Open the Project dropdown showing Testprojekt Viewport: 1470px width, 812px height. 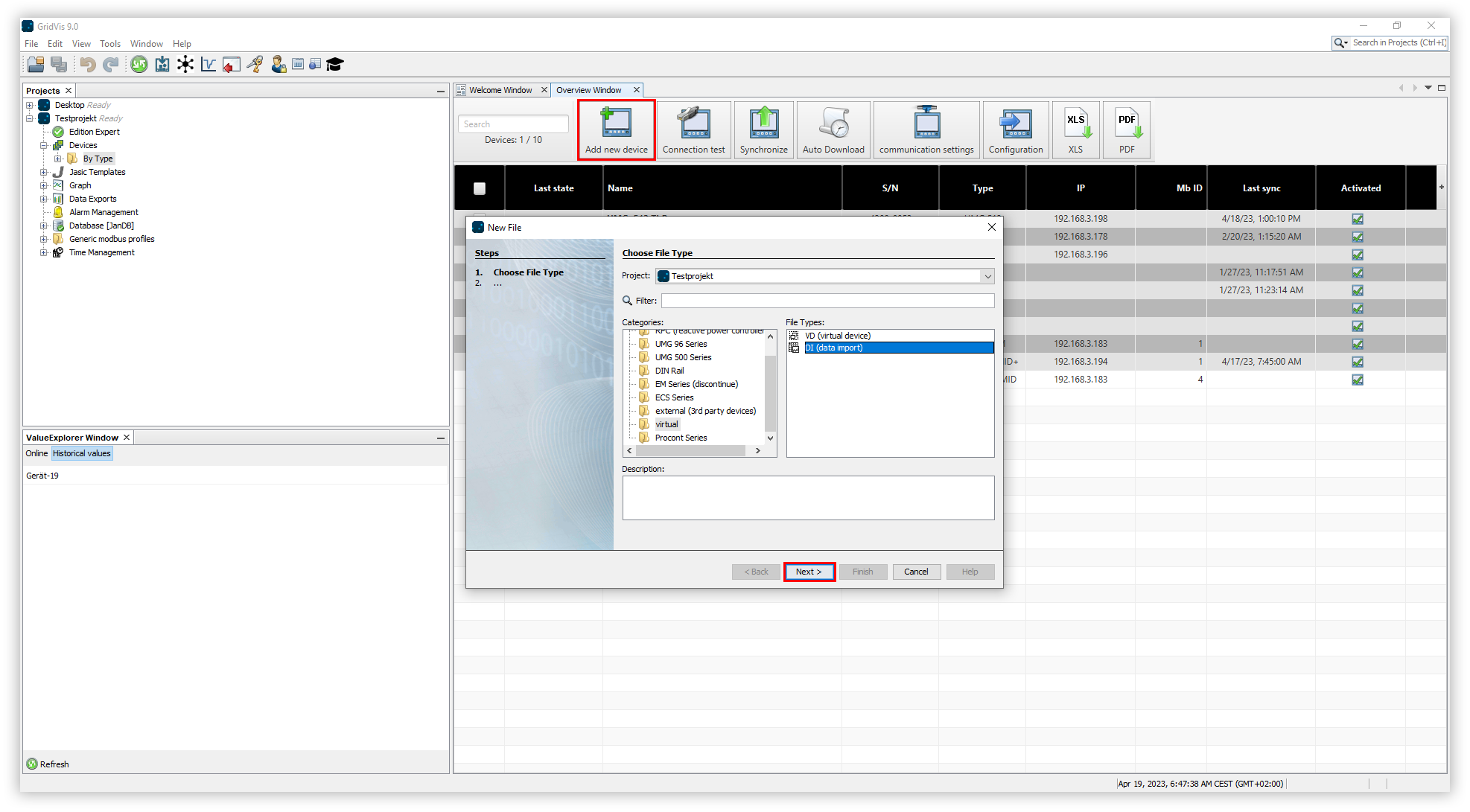click(987, 276)
